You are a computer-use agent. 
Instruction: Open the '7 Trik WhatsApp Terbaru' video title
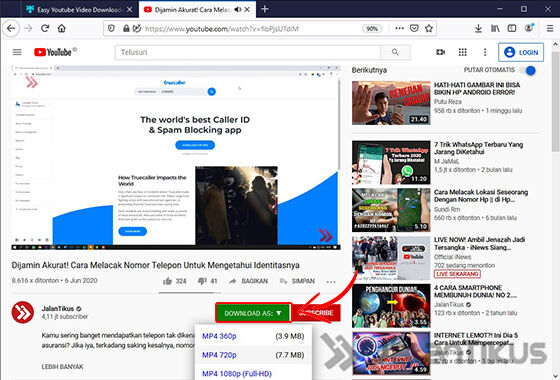point(479,148)
